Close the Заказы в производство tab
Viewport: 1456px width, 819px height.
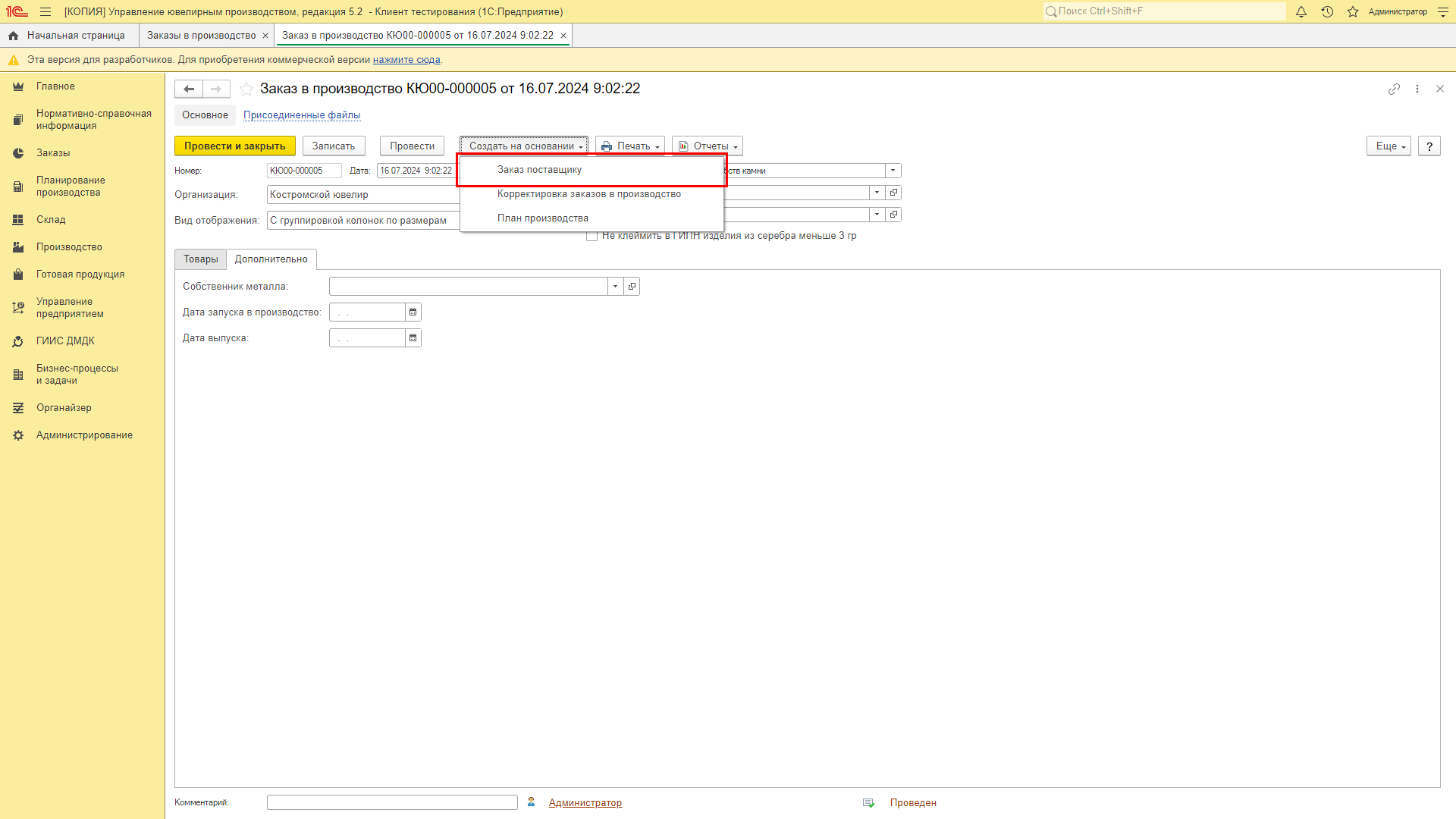click(265, 36)
